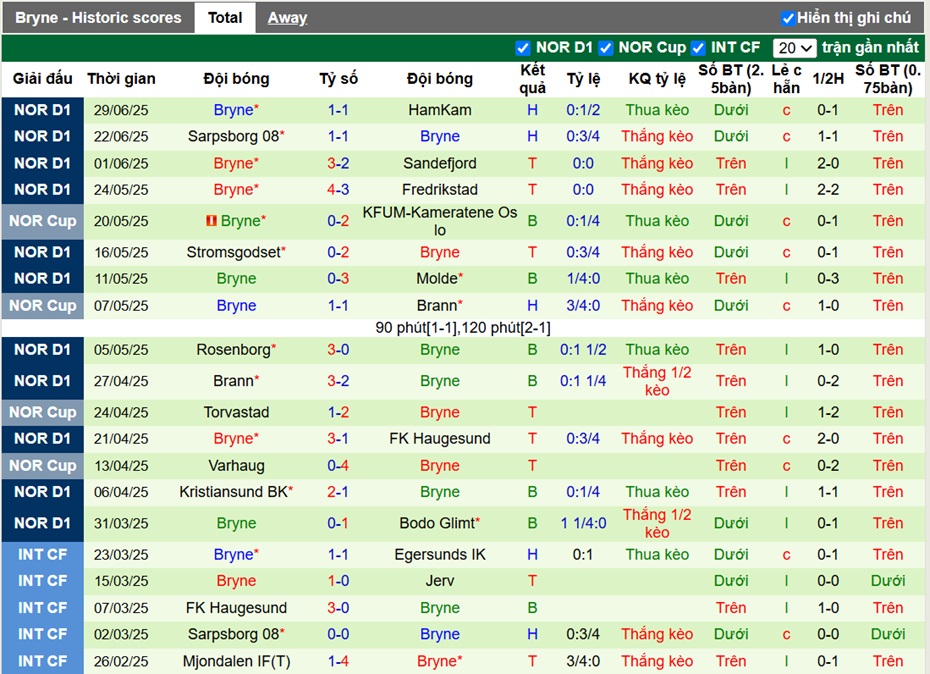
Task: Click the Kết quả column header
Action: tap(532, 79)
